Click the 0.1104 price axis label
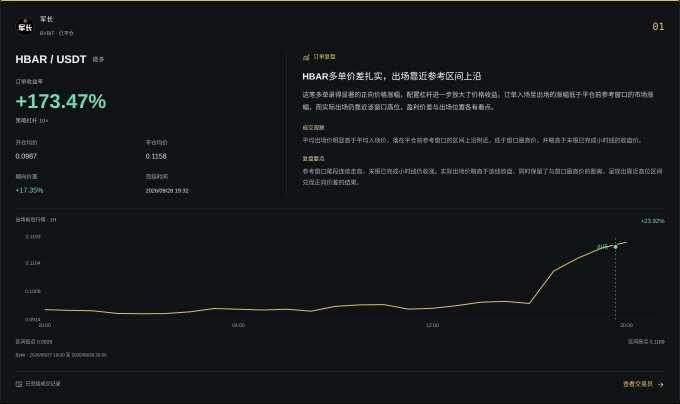Viewport: 680px width, 404px height. pyautogui.click(x=33, y=263)
